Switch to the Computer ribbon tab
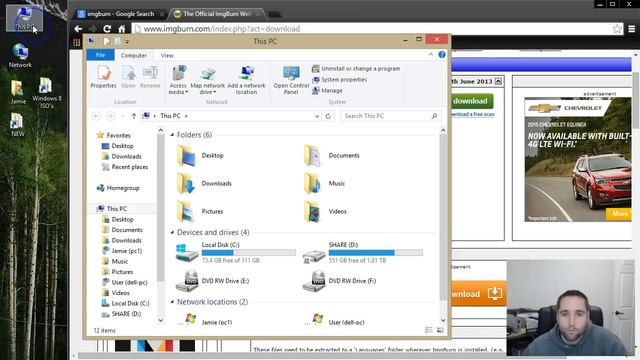 point(133,55)
